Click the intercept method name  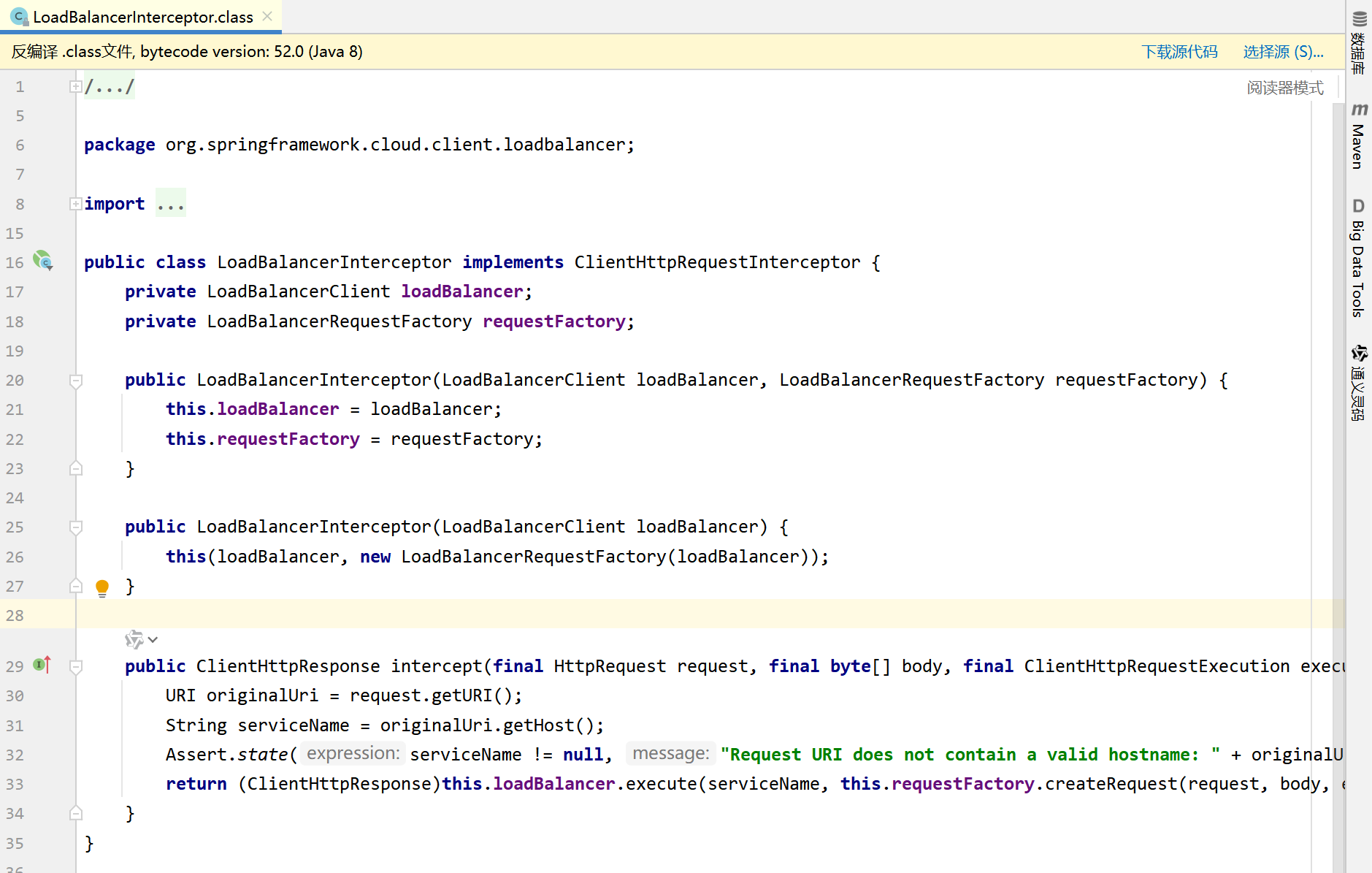coord(437,666)
